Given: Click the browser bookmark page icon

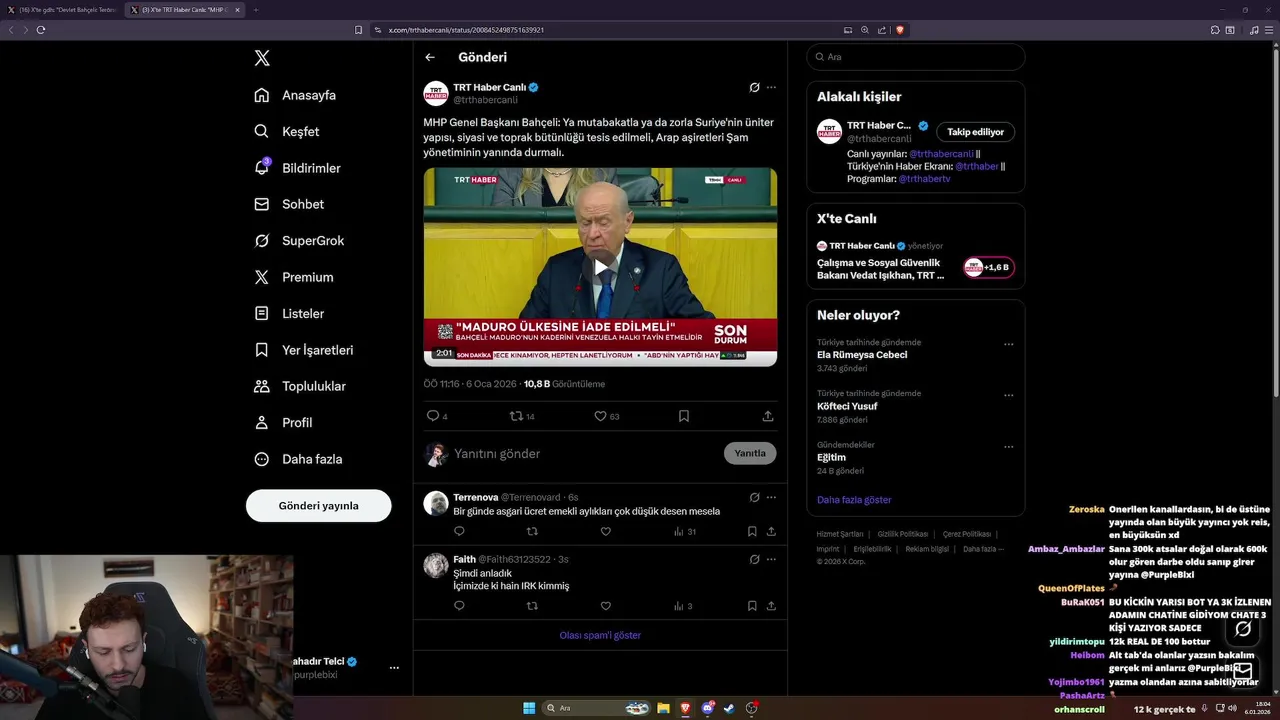Looking at the screenshot, I should click(x=359, y=30).
